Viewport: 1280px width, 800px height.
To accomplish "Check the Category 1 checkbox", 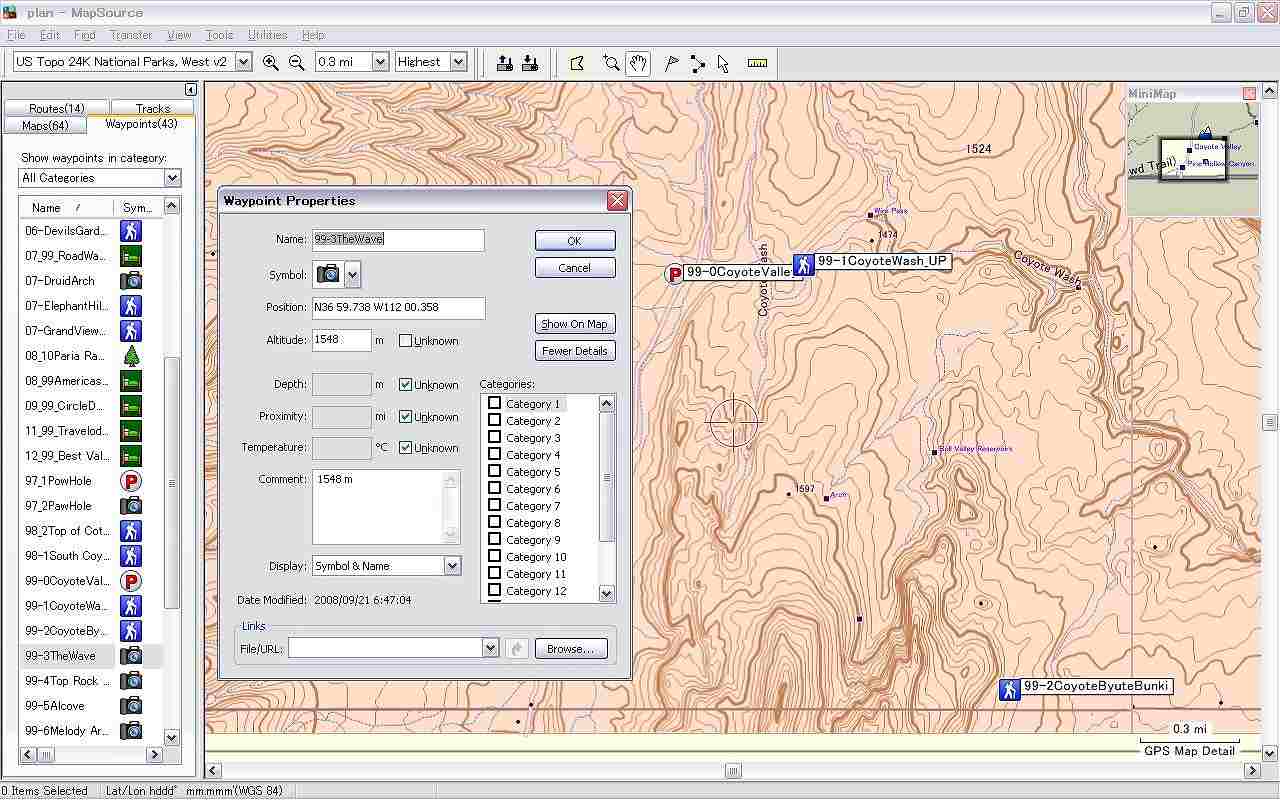I will click(494, 404).
